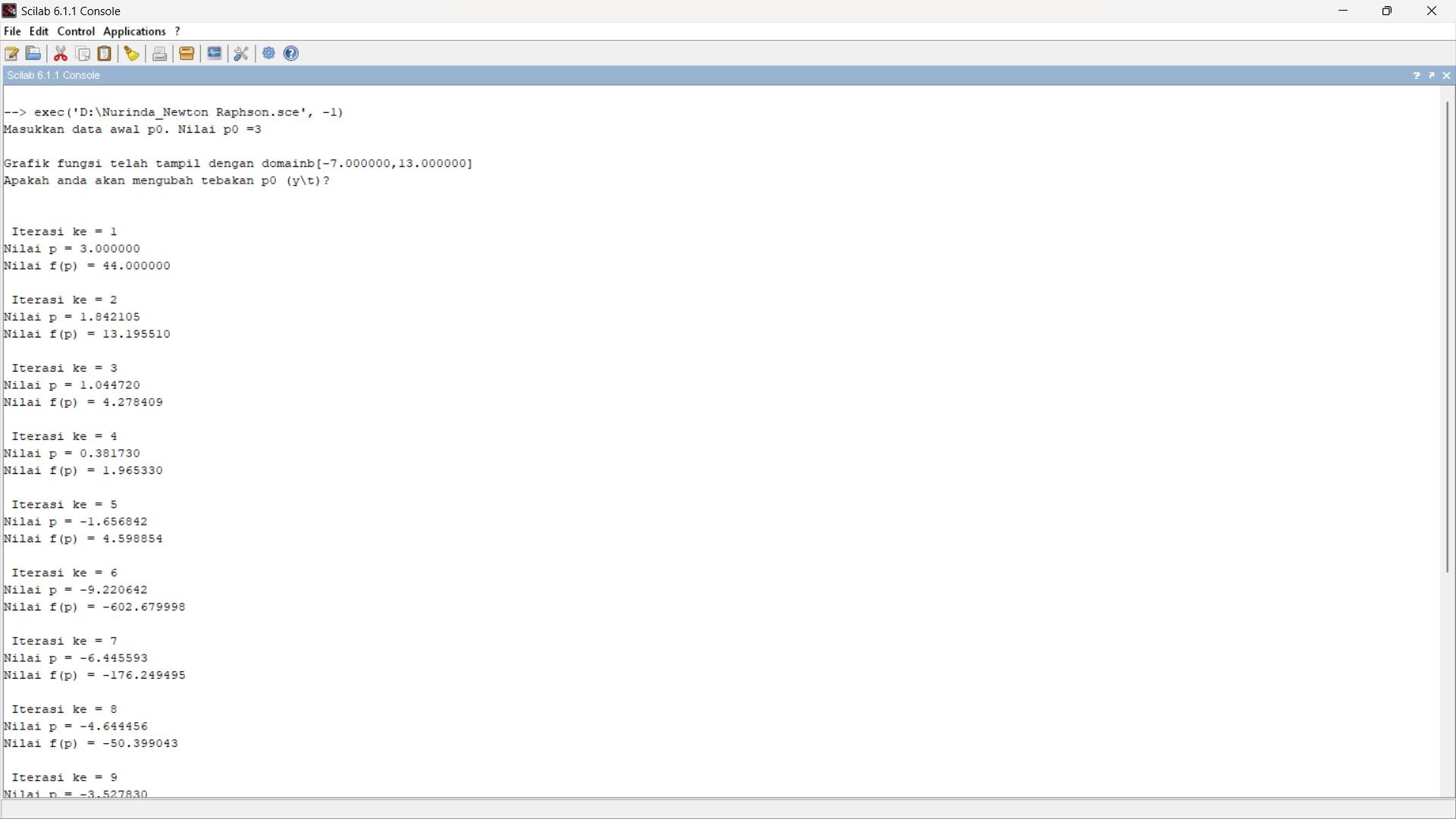
Task: Click 'Apakah anda akan mengubah tebakan' prompt
Action: click(167, 181)
